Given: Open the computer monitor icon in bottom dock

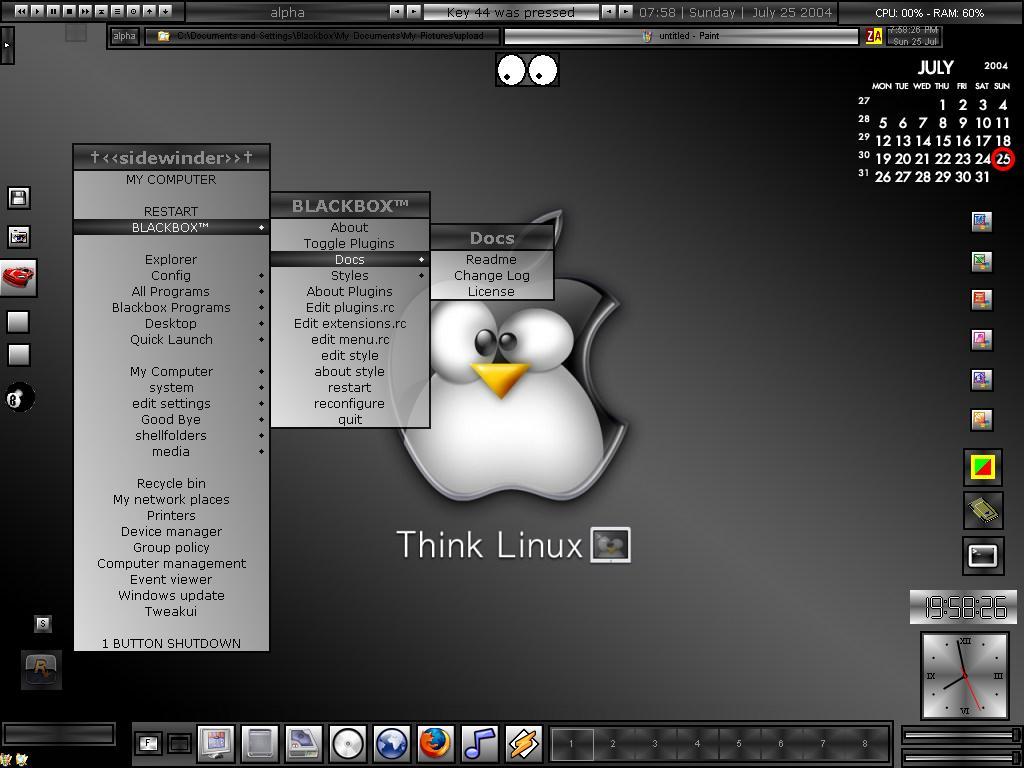Looking at the screenshot, I should 216,744.
